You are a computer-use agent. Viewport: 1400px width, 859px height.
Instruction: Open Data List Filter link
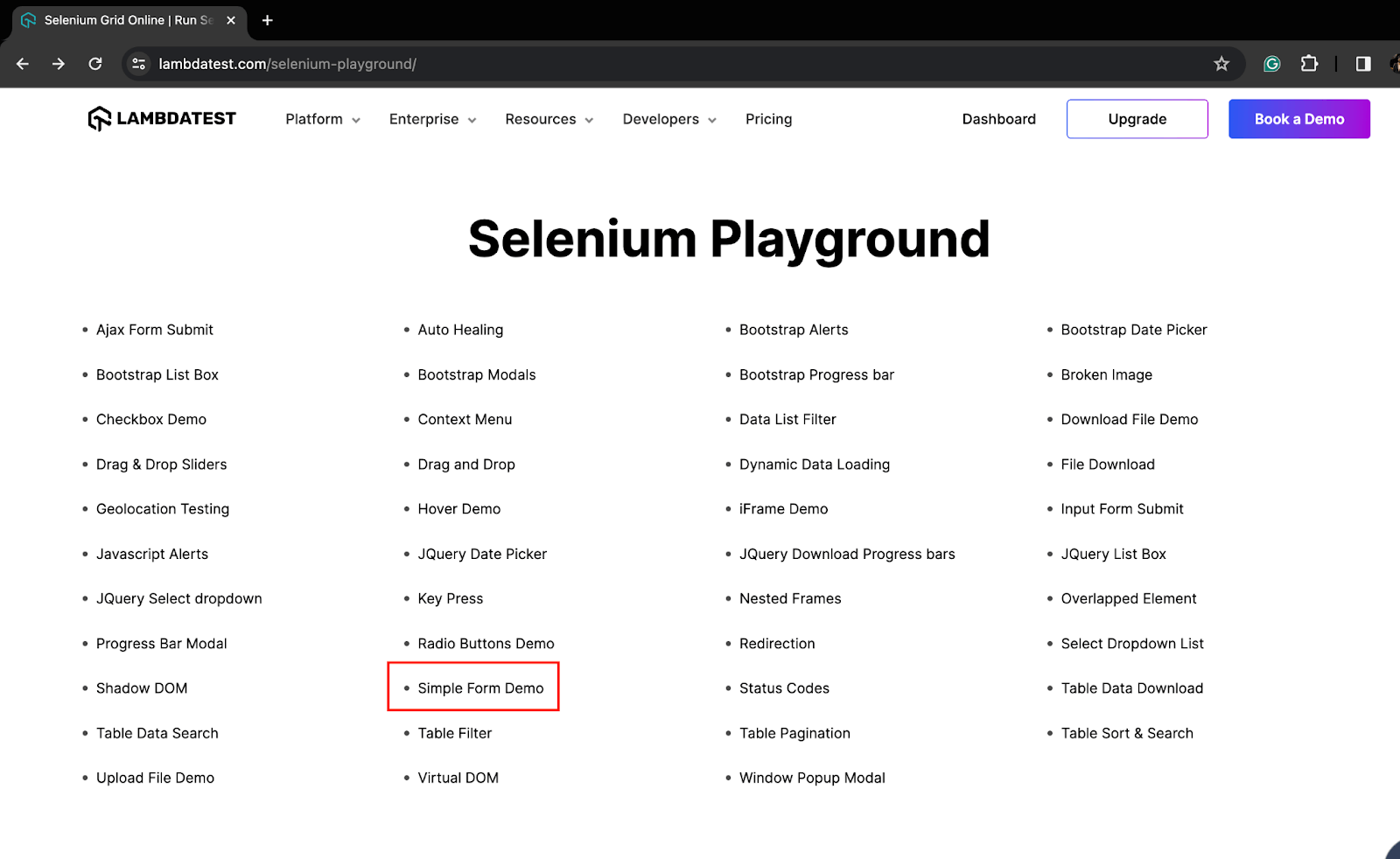pyautogui.click(x=787, y=419)
